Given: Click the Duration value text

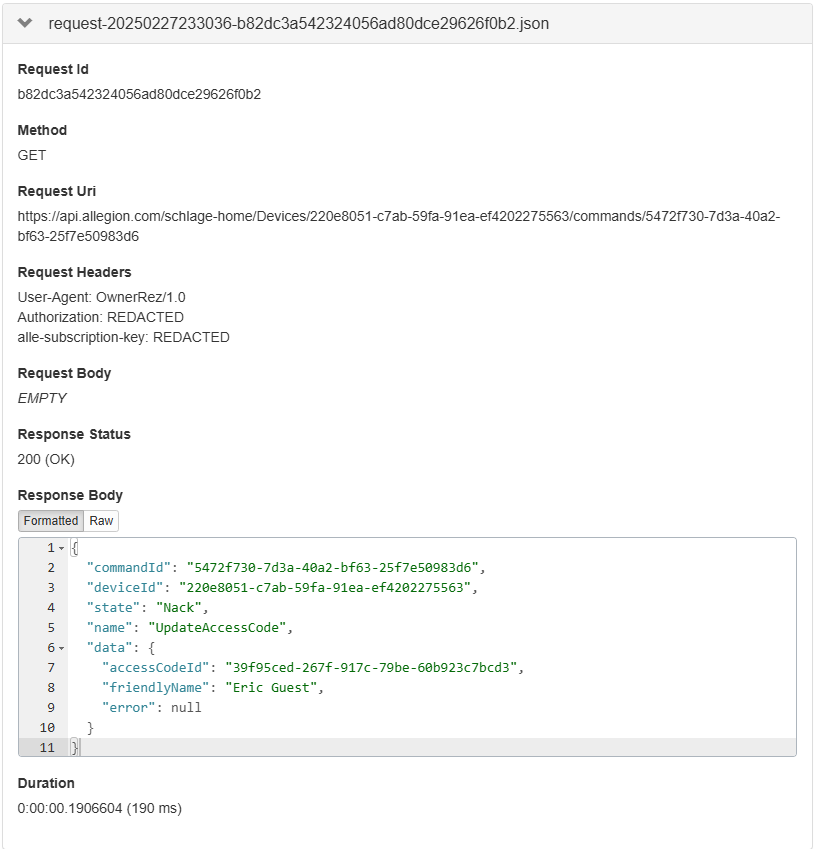Looking at the screenshot, I should [x=100, y=808].
